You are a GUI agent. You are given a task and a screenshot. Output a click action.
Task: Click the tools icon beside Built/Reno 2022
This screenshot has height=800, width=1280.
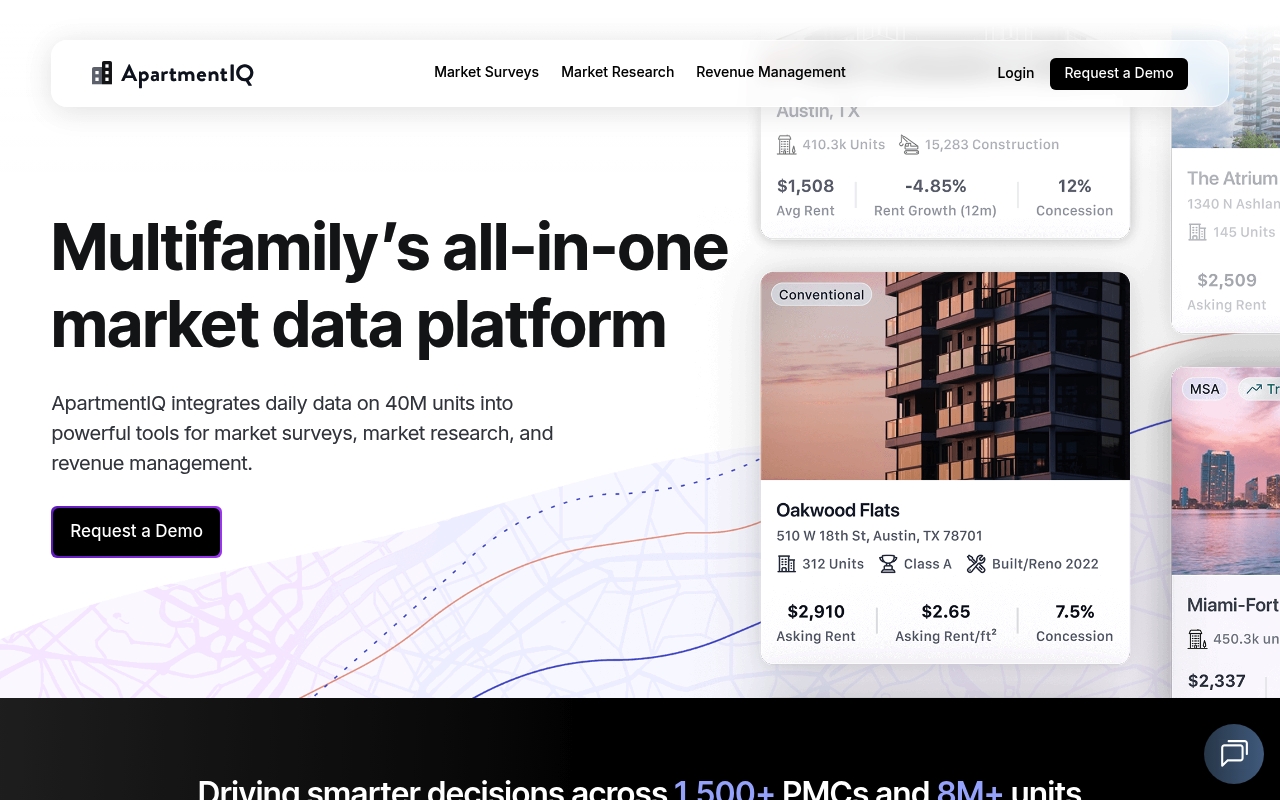click(x=976, y=564)
